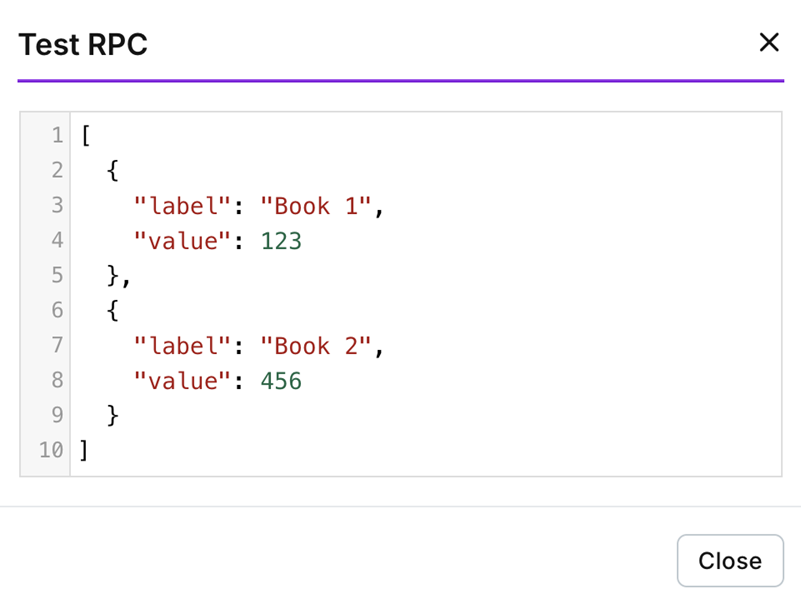Click the opening square bracket on line 1

pyautogui.click(x=87, y=135)
